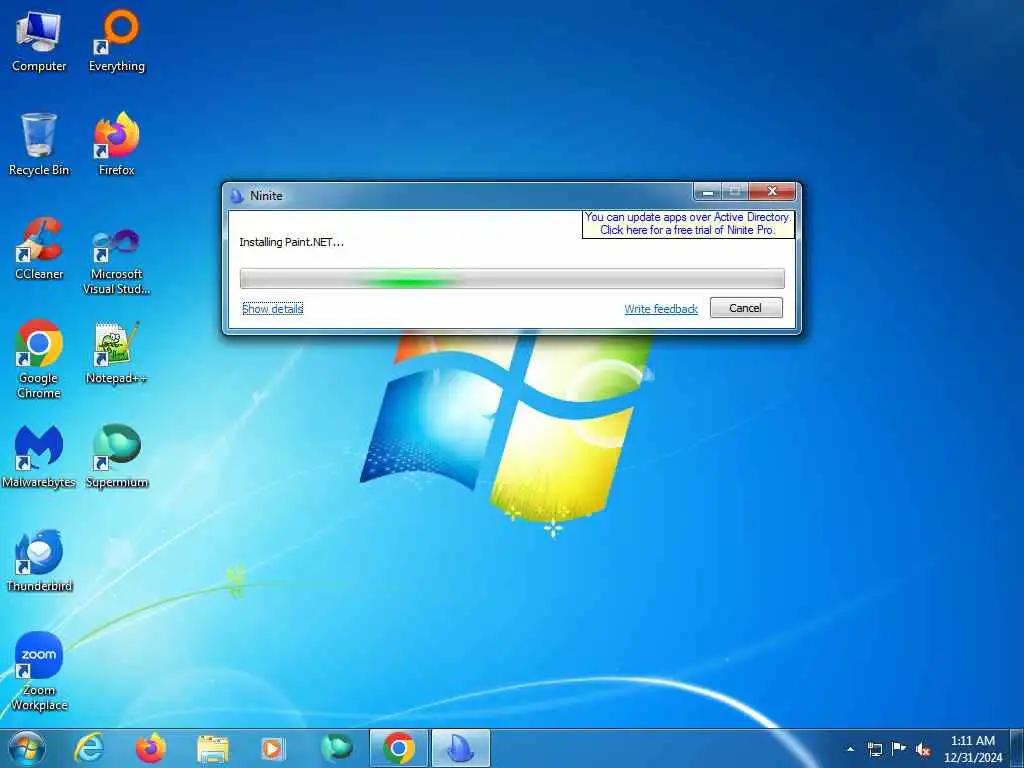Launch Internet Explorer from the taskbar

(89, 748)
